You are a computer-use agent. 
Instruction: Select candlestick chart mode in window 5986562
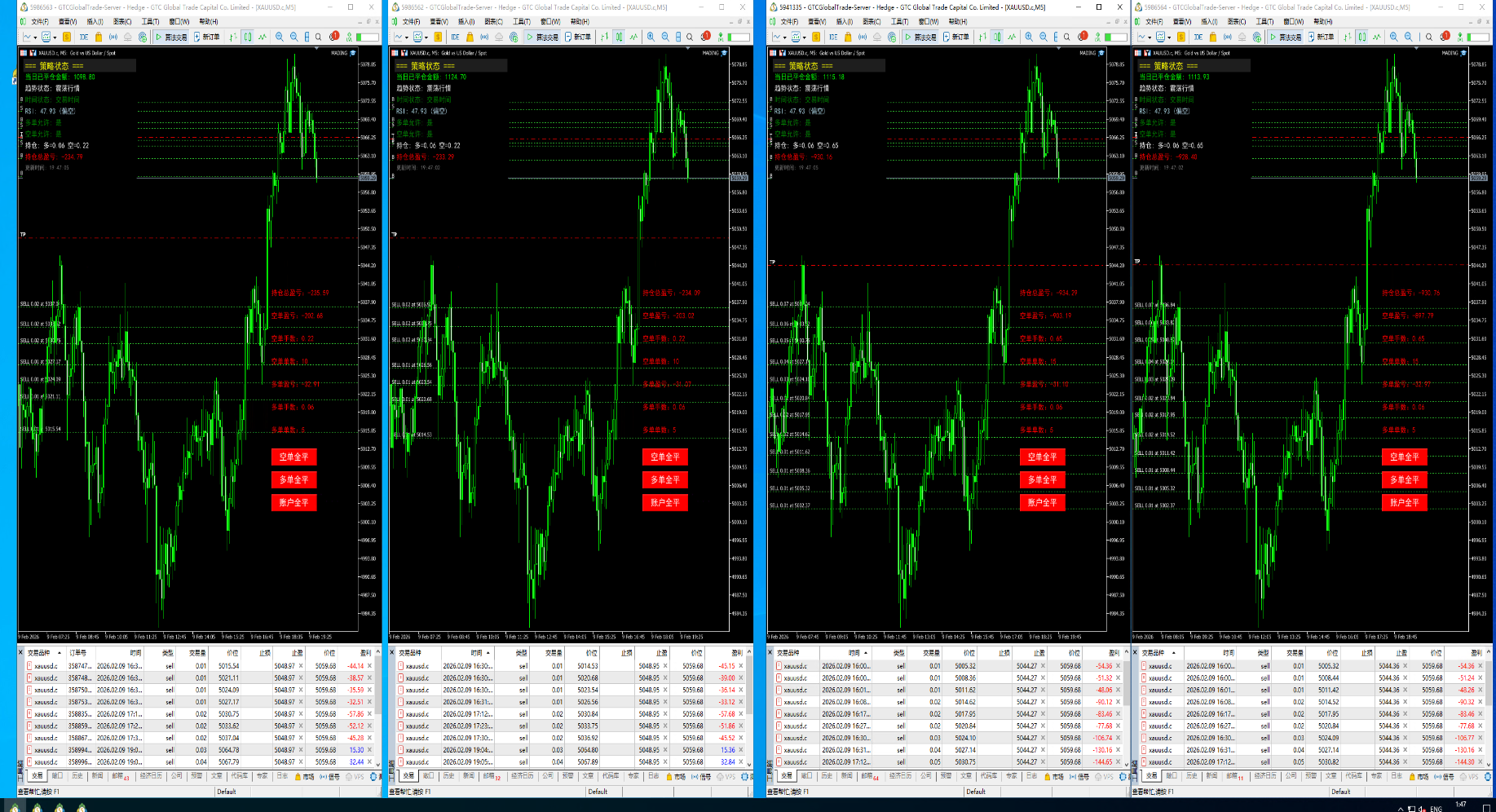620,37
